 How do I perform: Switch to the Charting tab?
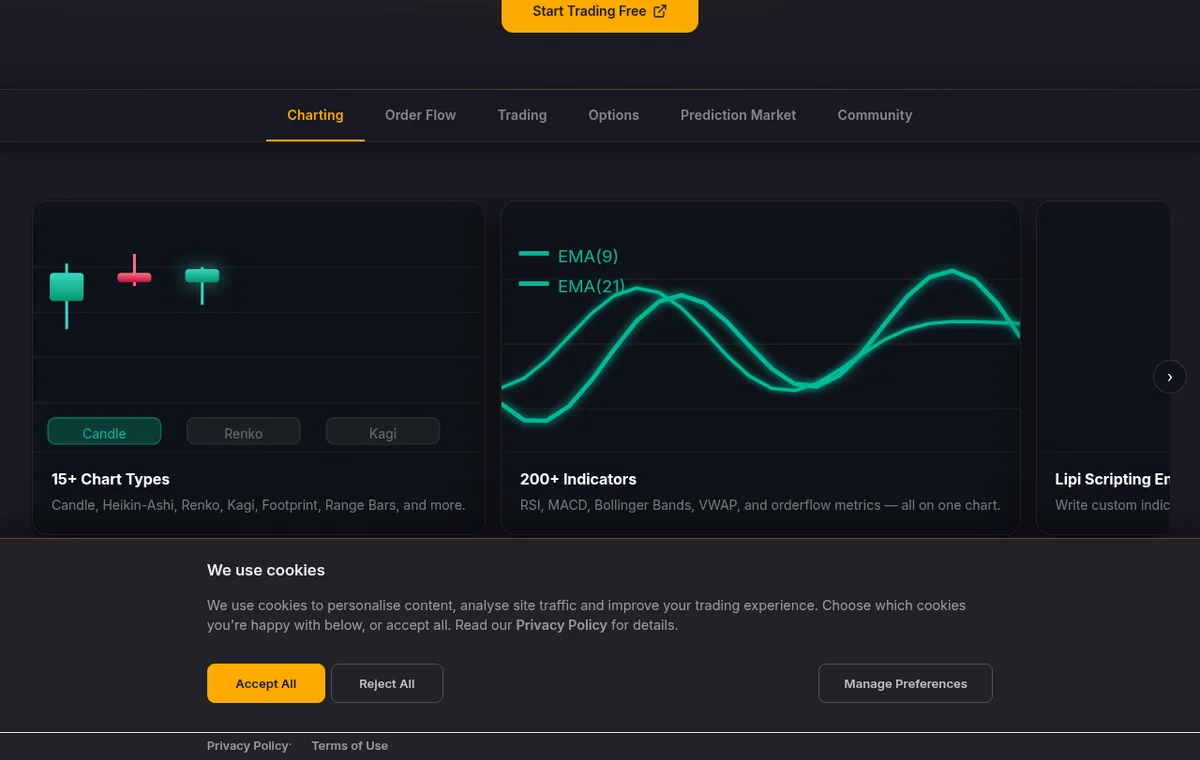pos(315,115)
